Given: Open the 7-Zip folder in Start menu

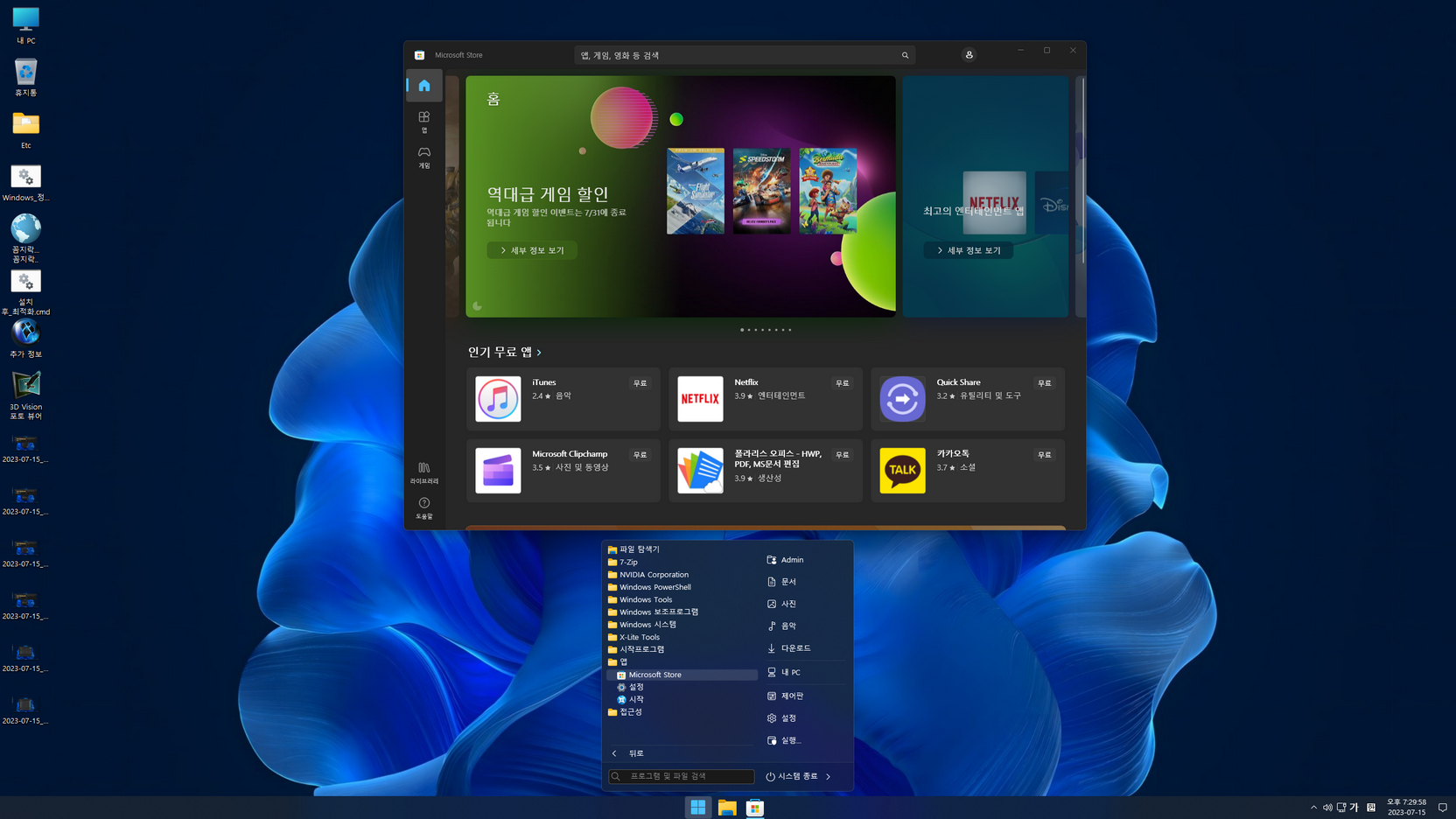Looking at the screenshot, I should point(628,563).
